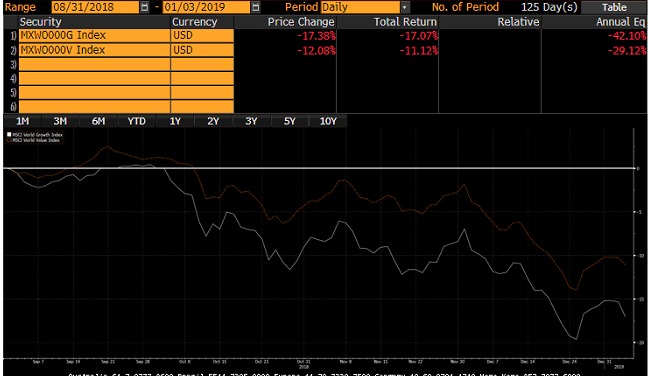This screenshot has height=376, width=649.
Task: Edit the start date field 08/31/2018
Action: coord(95,7)
